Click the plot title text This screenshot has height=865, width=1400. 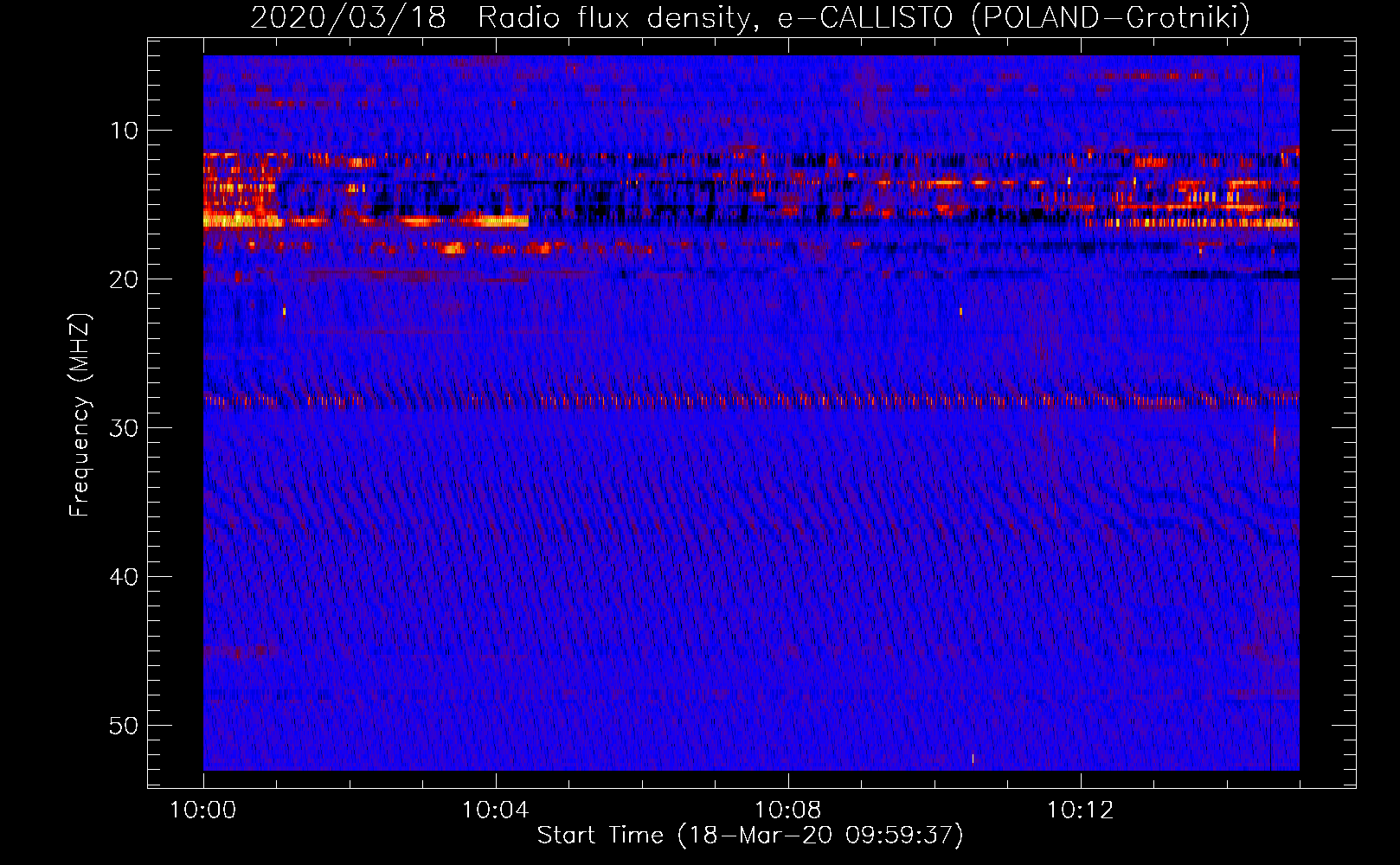[750, 17]
